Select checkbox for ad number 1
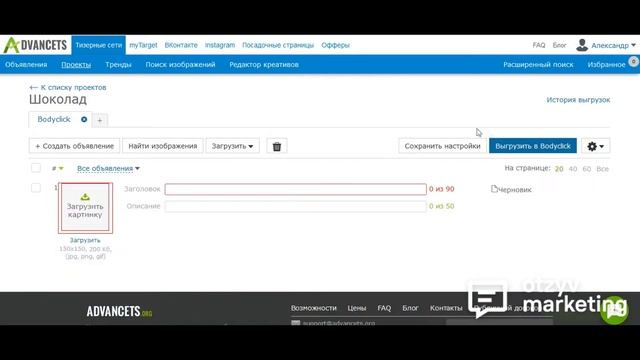The width and height of the screenshot is (640, 360). click(36, 188)
